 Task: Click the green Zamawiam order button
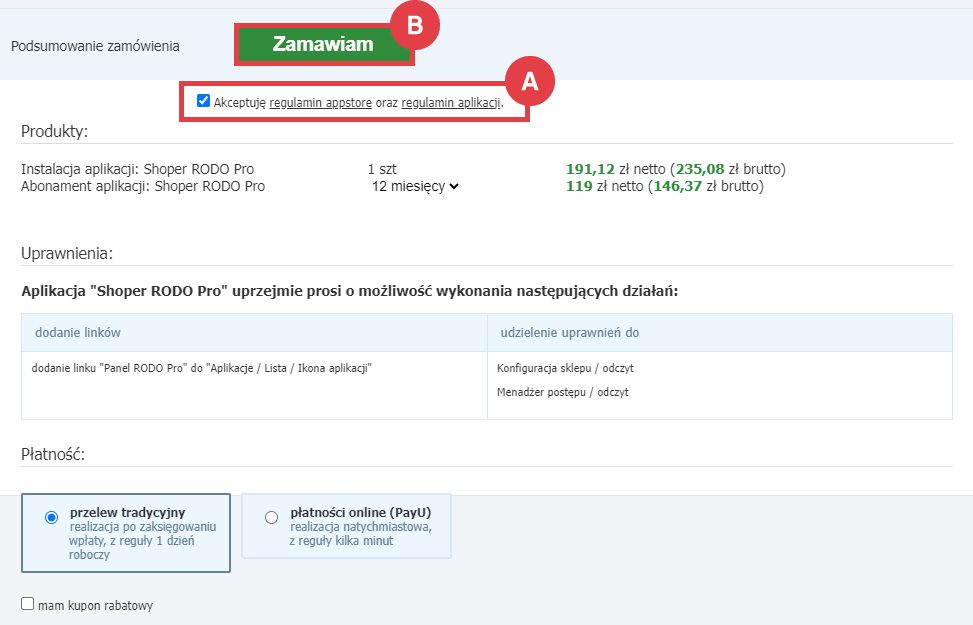[x=322, y=45]
